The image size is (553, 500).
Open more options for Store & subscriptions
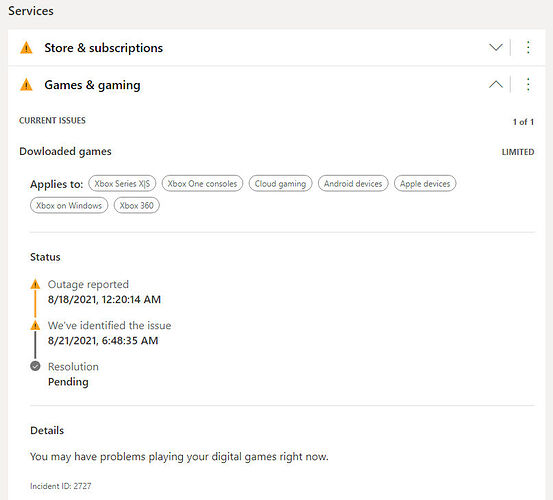pyautogui.click(x=528, y=47)
